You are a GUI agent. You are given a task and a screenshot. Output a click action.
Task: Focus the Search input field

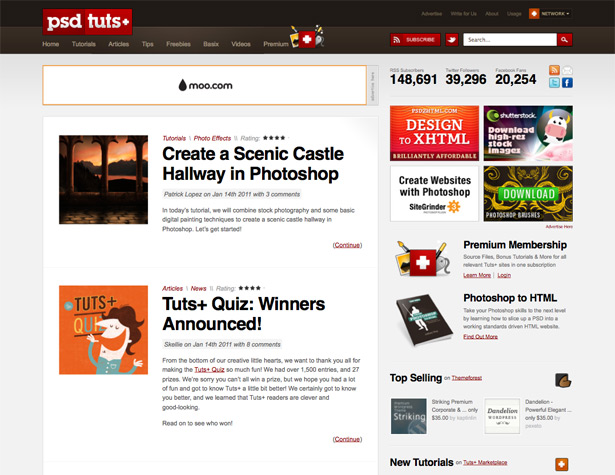[x=509, y=40]
